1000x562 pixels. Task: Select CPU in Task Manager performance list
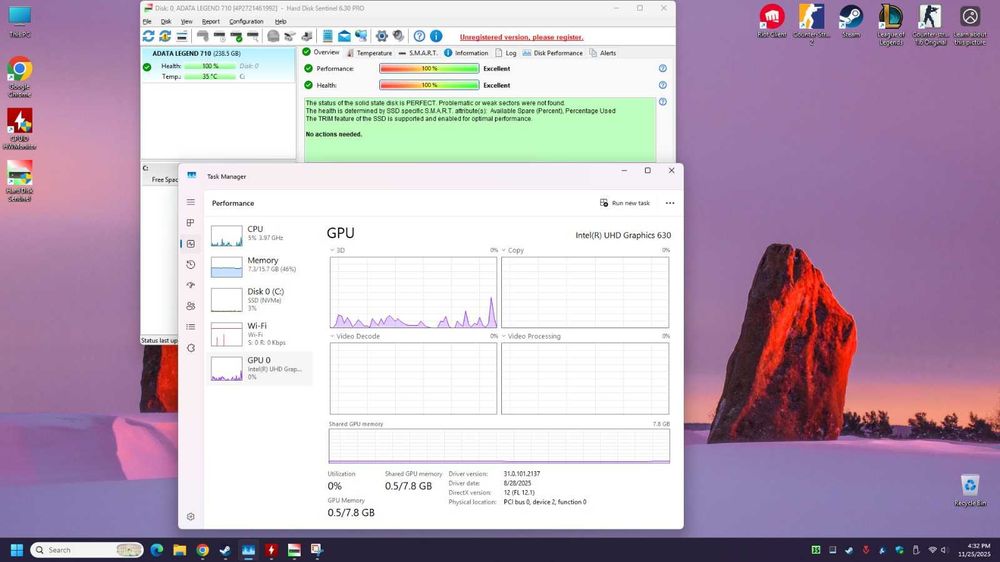[260, 235]
